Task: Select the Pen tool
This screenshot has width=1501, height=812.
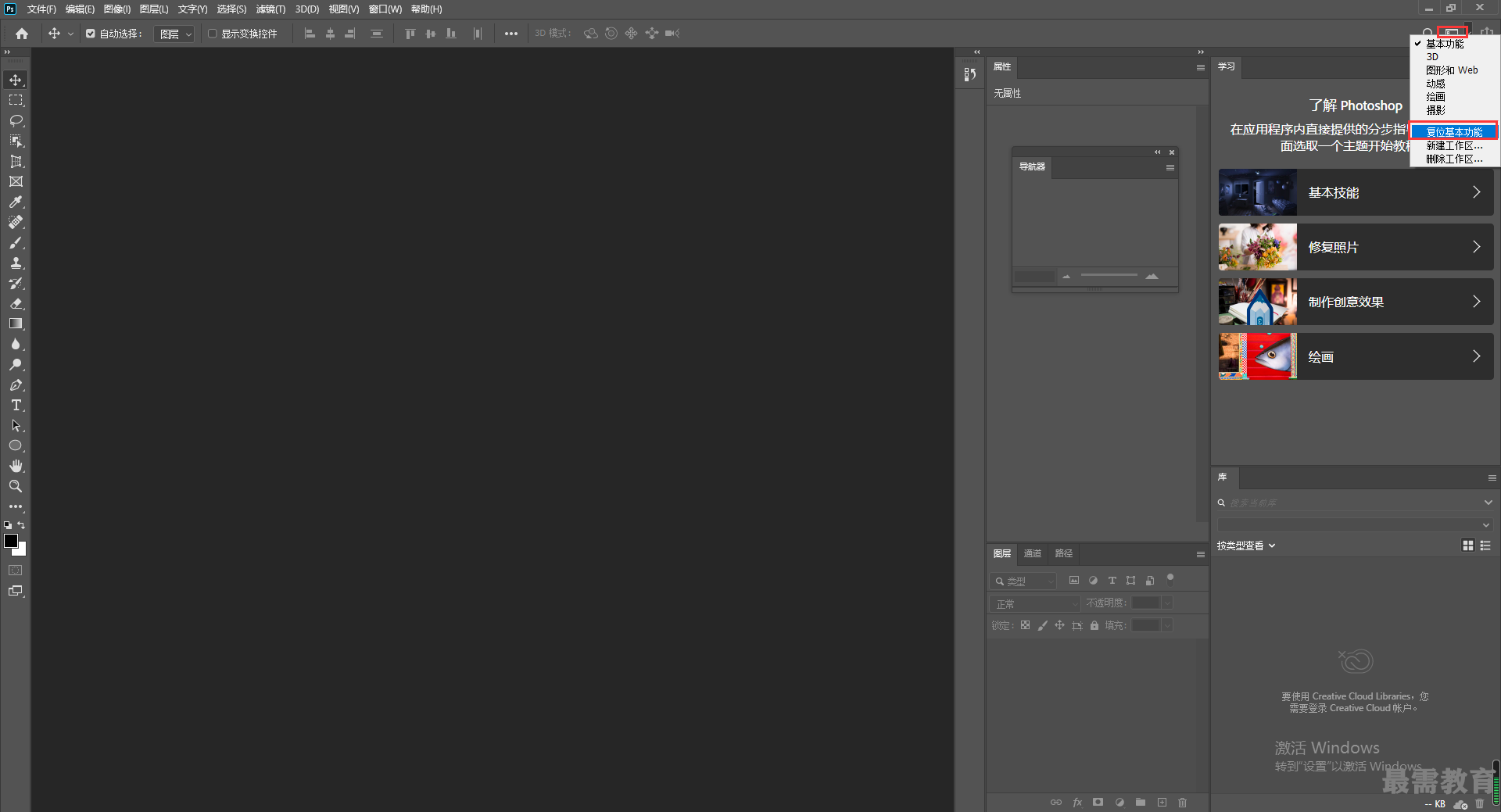Action: click(x=16, y=385)
